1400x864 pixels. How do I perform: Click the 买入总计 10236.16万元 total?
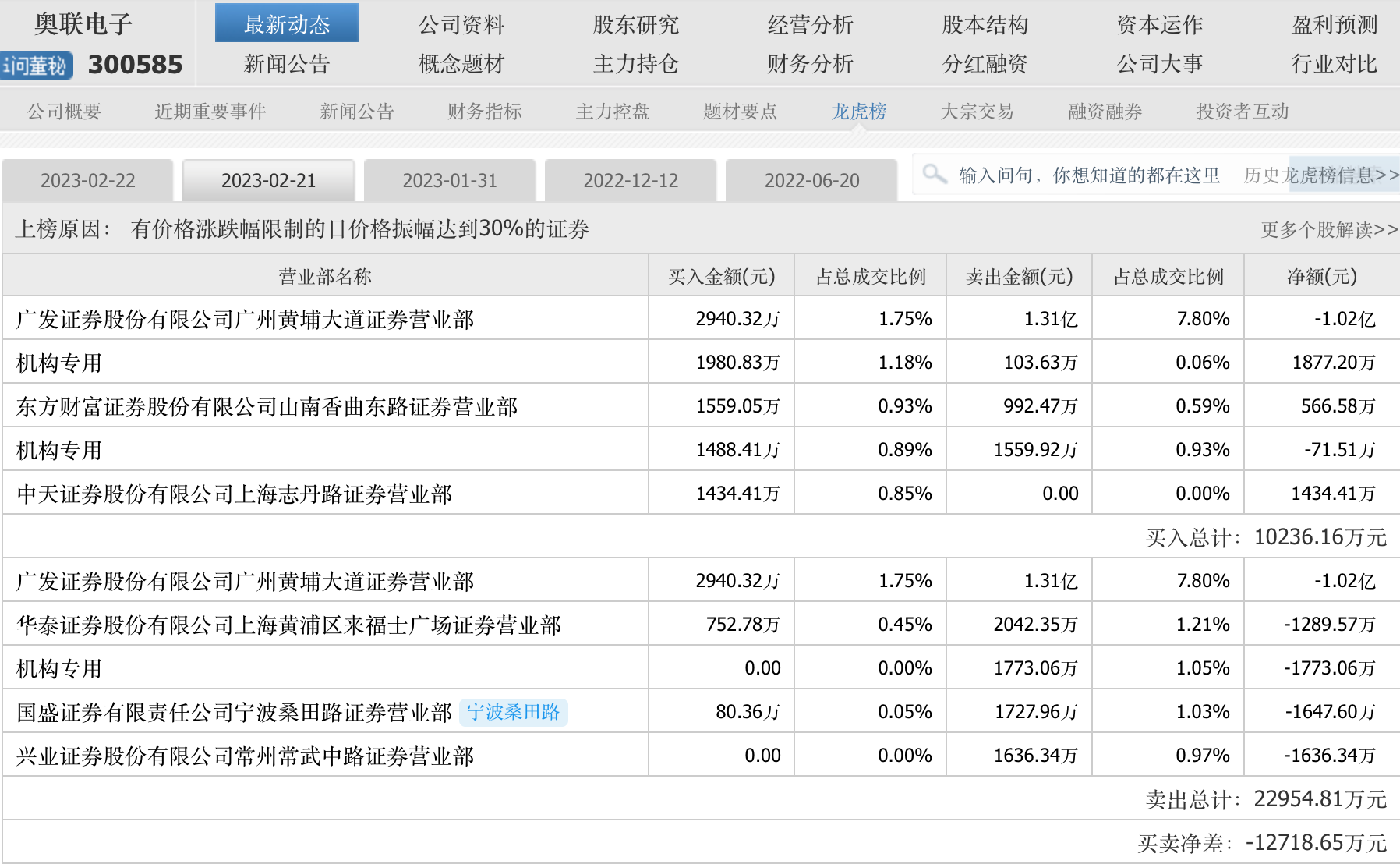pyautogui.click(x=1266, y=537)
